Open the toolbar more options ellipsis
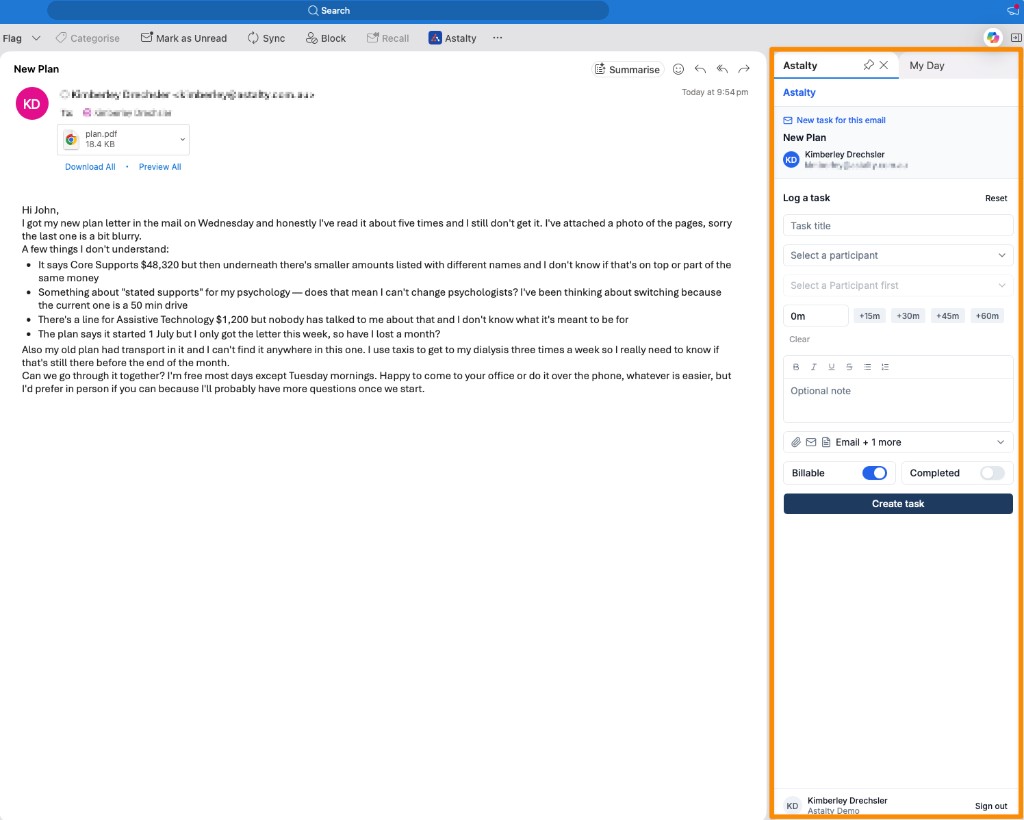Image resolution: width=1024 pixels, height=820 pixels. [498, 38]
